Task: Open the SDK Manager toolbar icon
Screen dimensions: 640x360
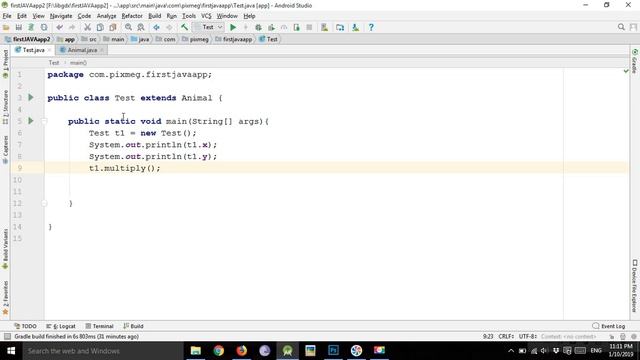Action: [x=356, y=27]
